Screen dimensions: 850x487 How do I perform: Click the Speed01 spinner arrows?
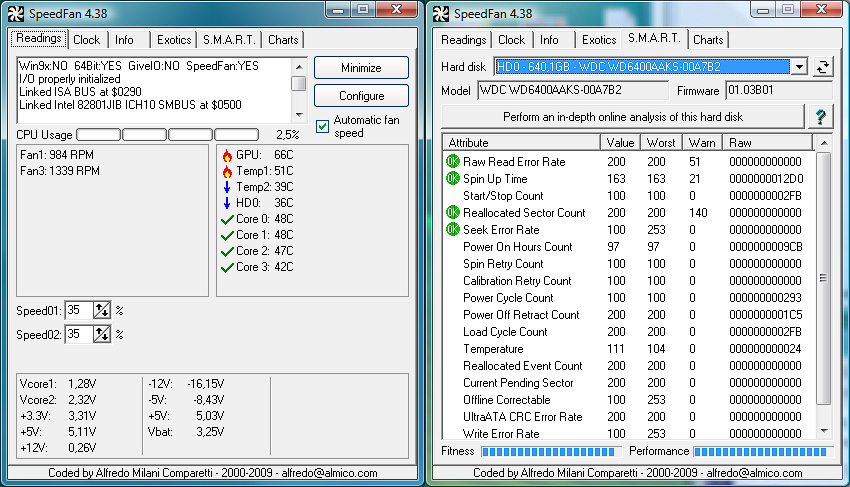[101, 310]
